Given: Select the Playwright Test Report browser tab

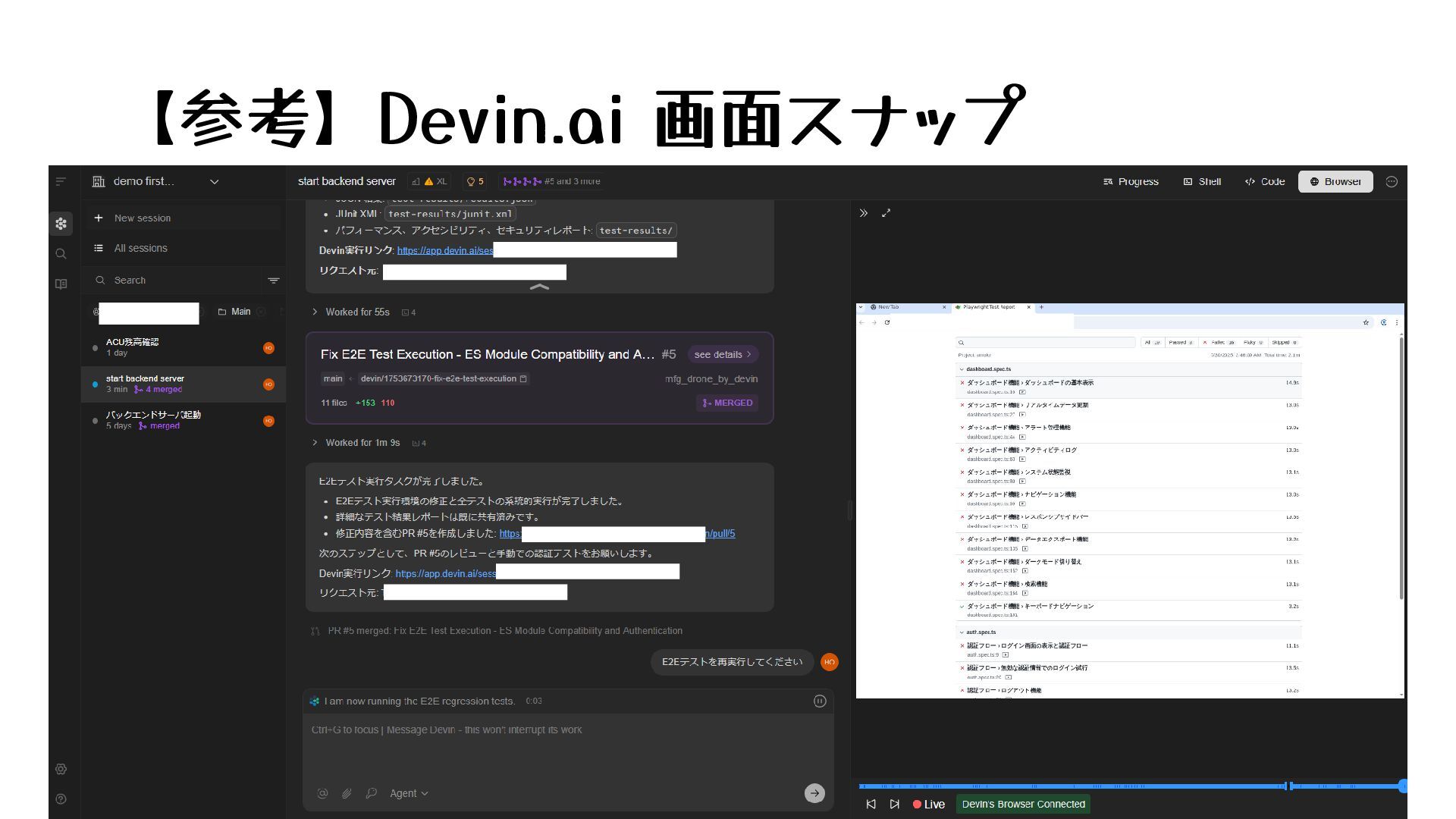Looking at the screenshot, I should click(x=991, y=307).
